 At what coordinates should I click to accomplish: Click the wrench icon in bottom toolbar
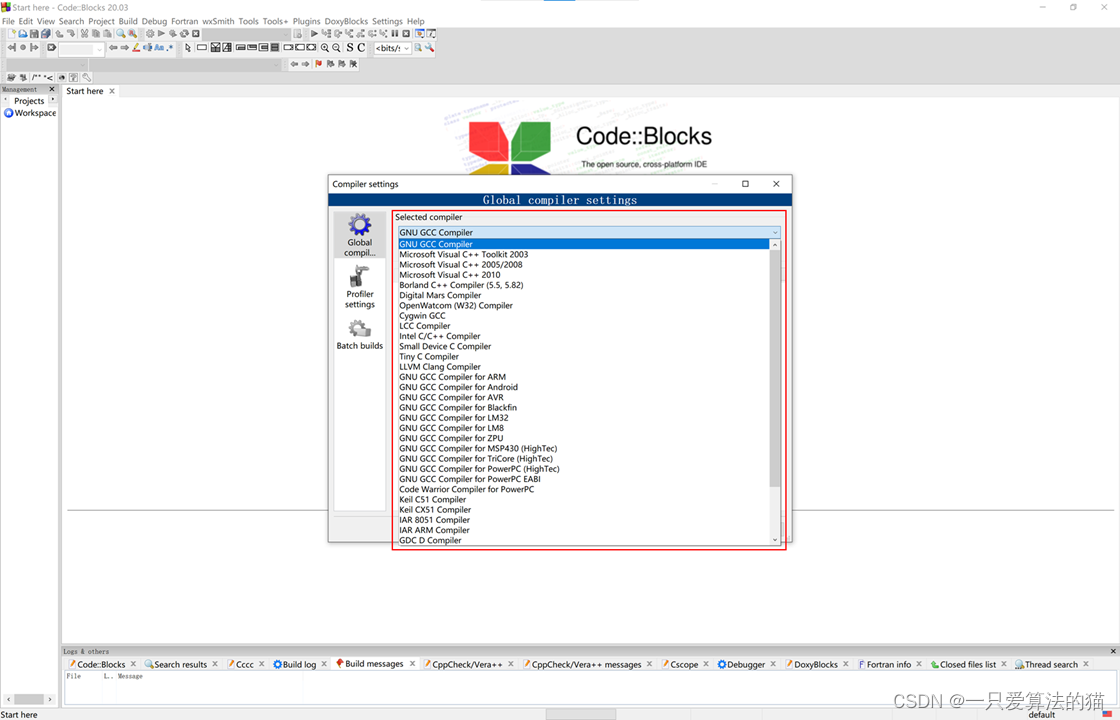pos(86,78)
